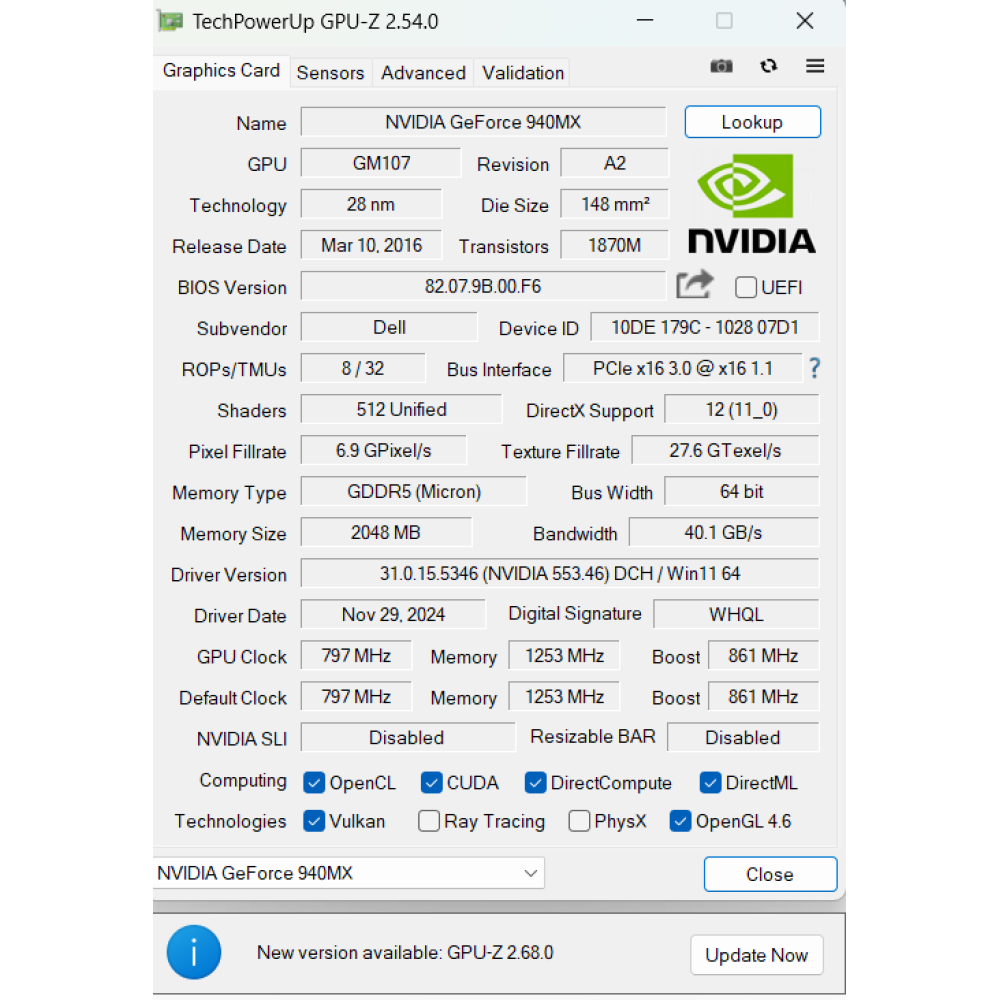Open the Advanced tab
The height and width of the screenshot is (1000, 1000).
[423, 72]
